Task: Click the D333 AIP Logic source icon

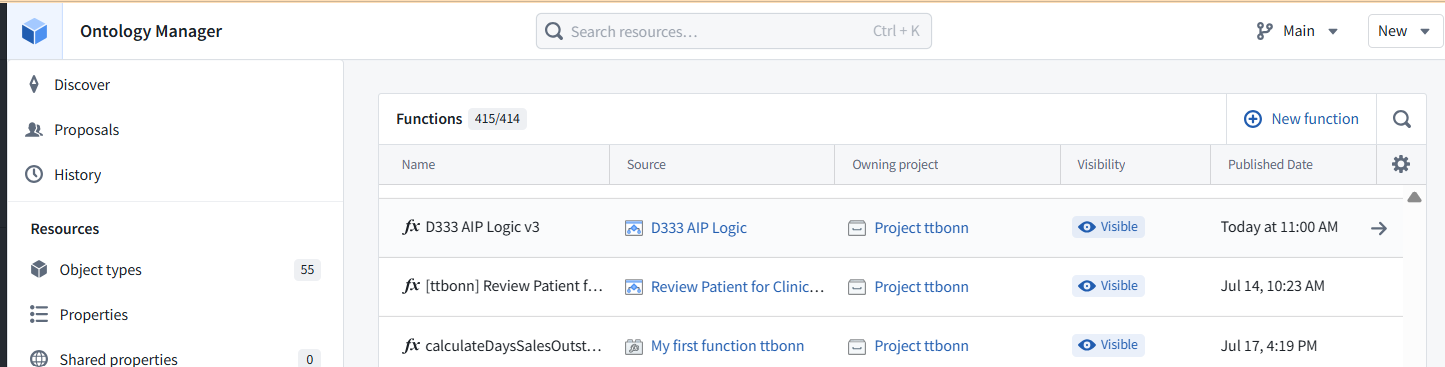Action: click(633, 228)
